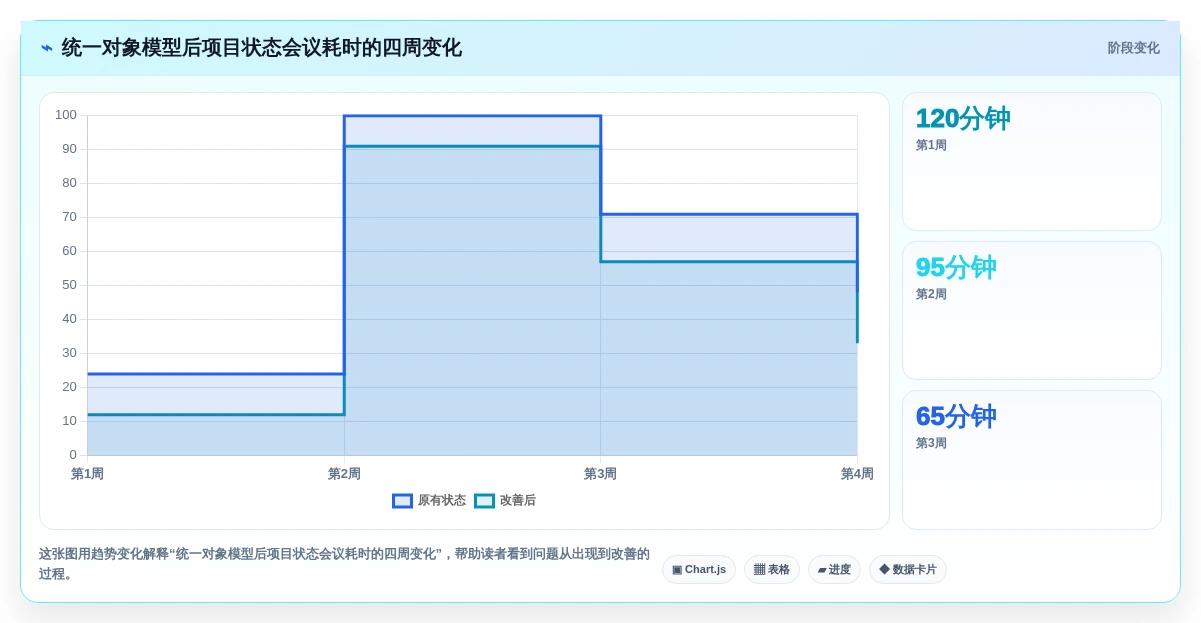Image resolution: width=1201 pixels, height=623 pixels.
Task: Click the 第3周 x-axis label
Action: pyautogui.click(x=600, y=474)
